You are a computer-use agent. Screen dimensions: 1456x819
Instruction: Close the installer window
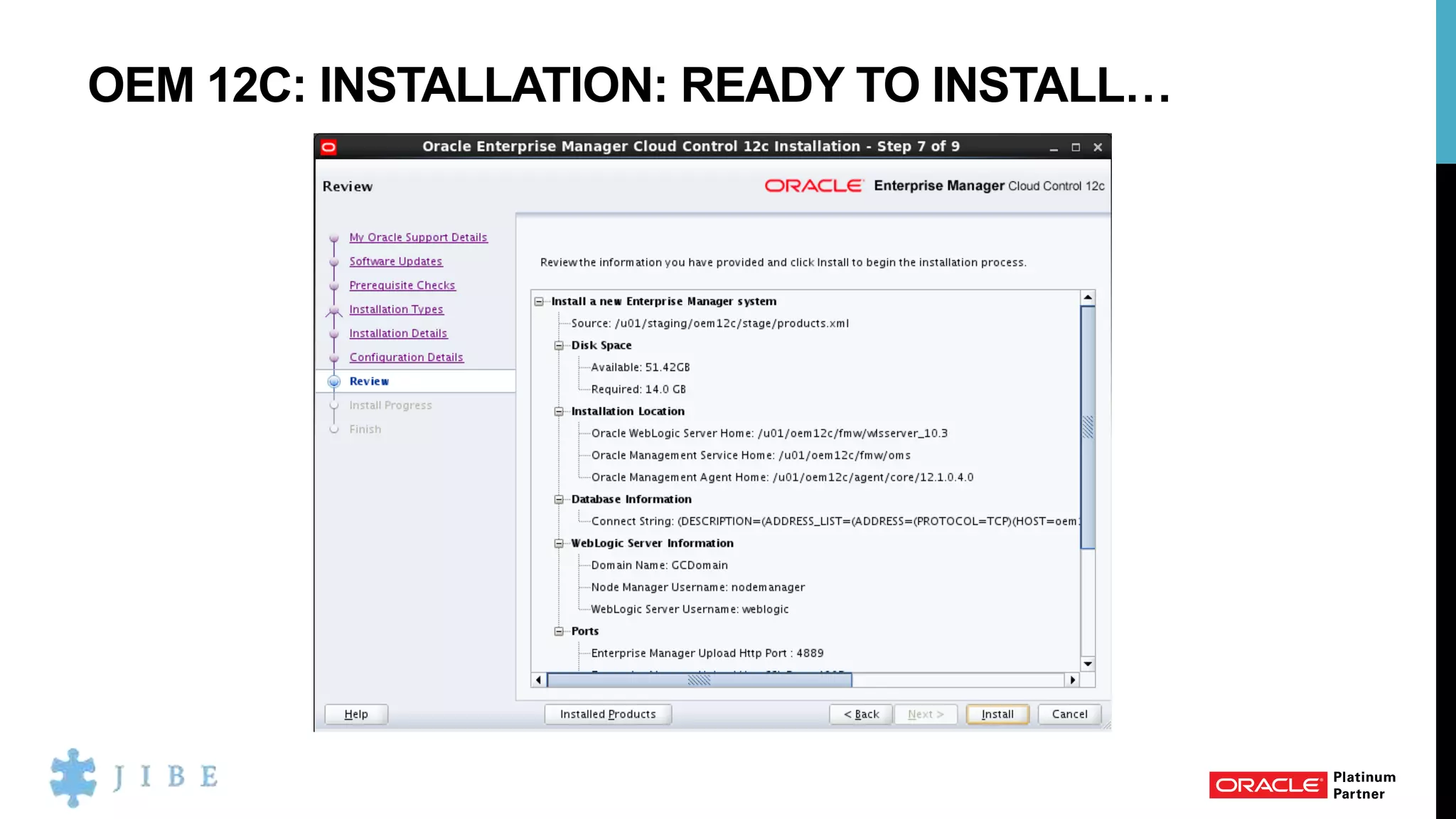tap(1098, 147)
